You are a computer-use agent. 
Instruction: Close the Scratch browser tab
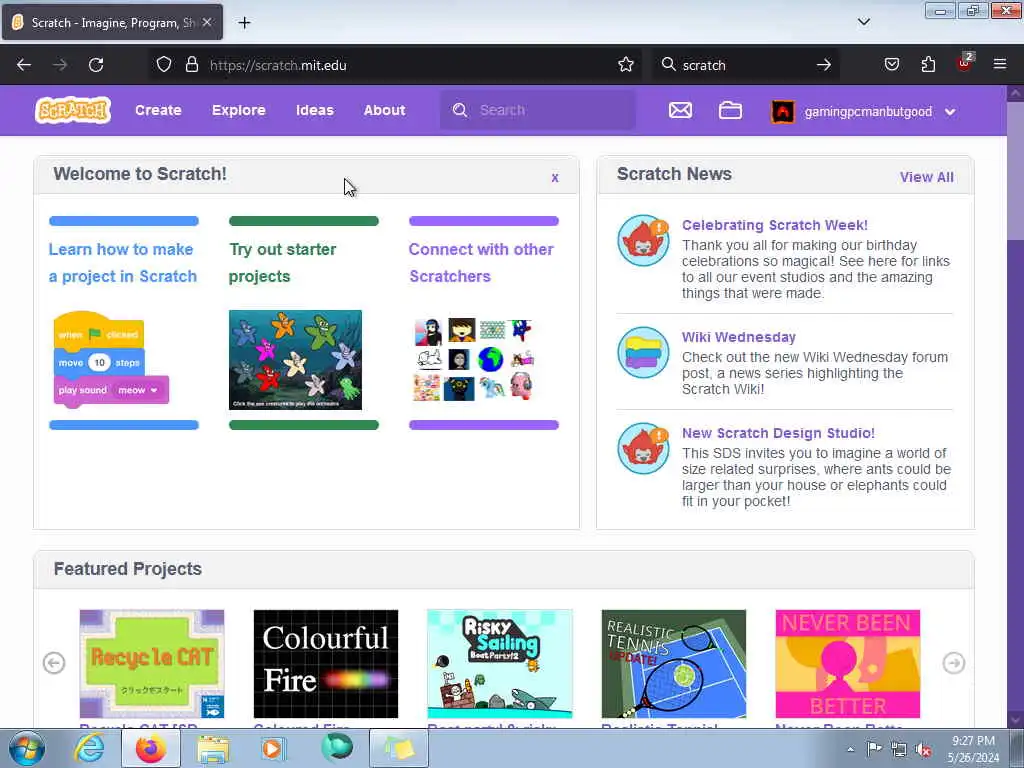point(207,22)
